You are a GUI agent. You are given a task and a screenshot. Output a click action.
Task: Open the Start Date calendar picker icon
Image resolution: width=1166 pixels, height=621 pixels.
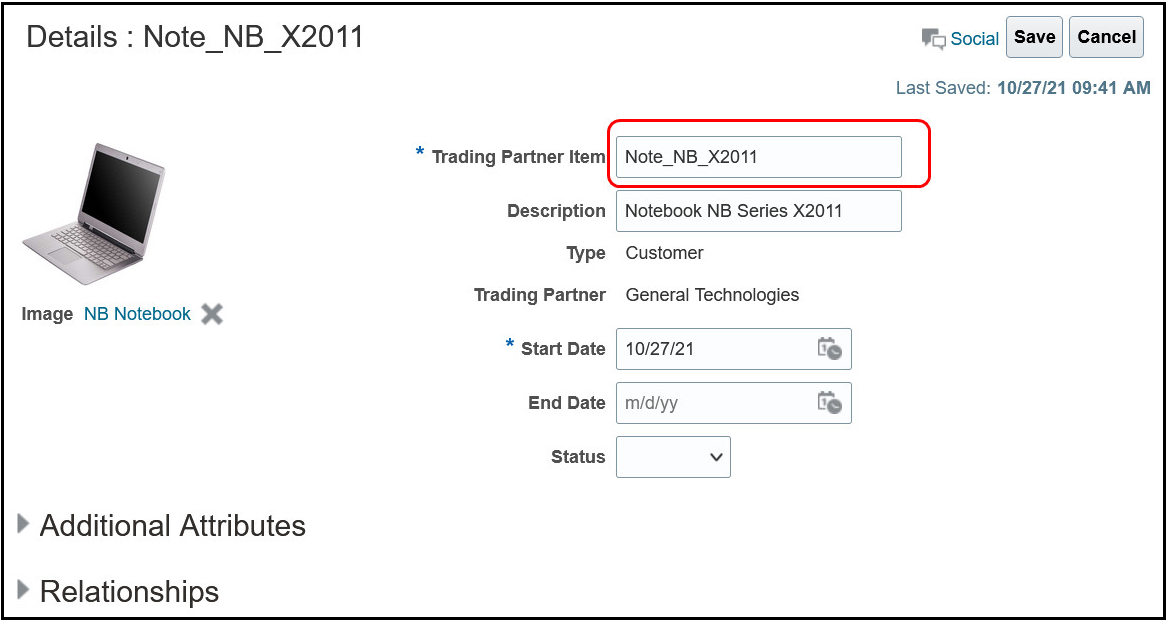pyautogui.click(x=829, y=349)
